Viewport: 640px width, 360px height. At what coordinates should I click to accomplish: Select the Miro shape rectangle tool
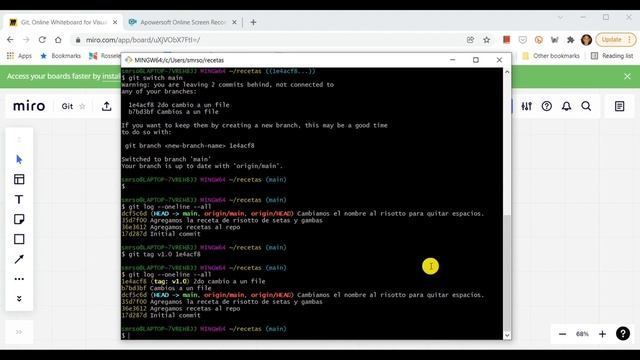click(x=19, y=239)
